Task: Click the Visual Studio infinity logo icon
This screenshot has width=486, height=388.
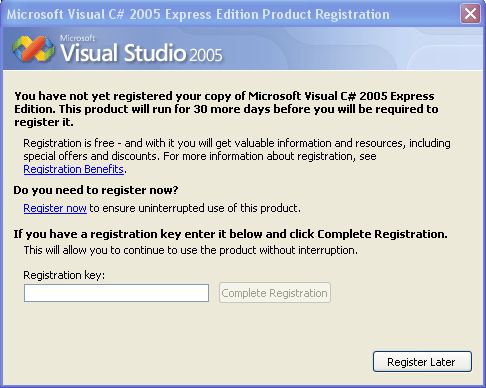Action: (33, 49)
